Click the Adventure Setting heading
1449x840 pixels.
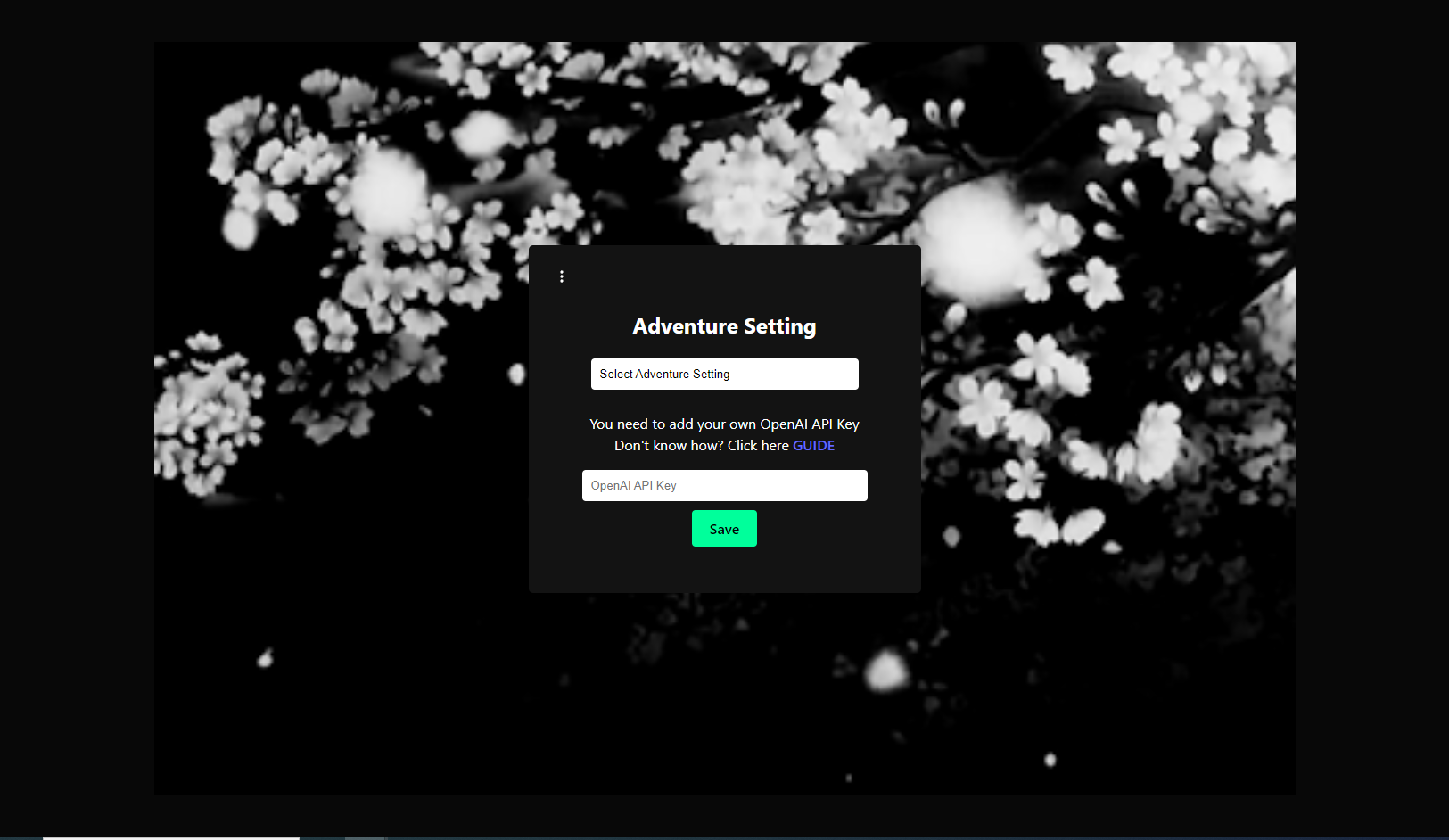pos(724,326)
